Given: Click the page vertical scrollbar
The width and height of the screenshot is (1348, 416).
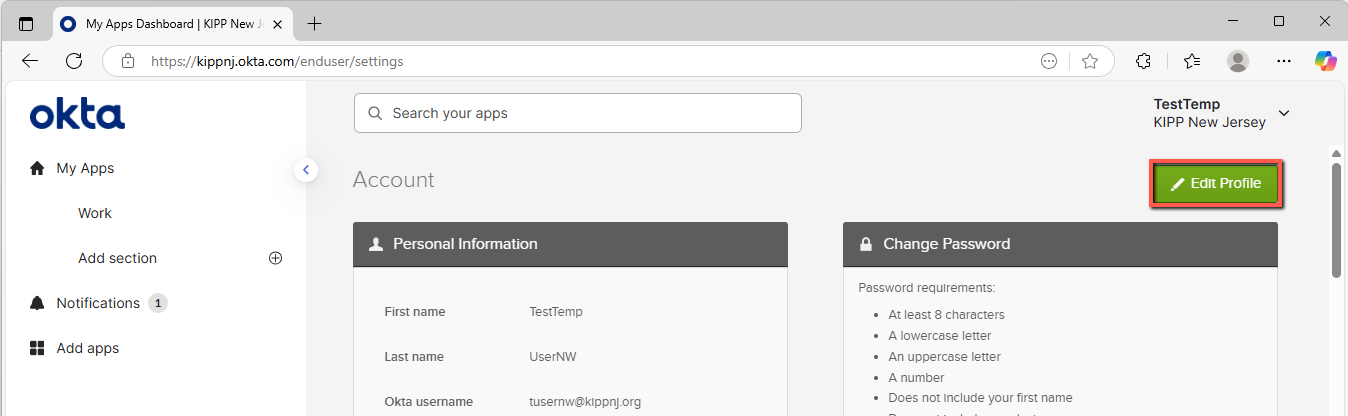Looking at the screenshot, I should [x=1336, y=220].
